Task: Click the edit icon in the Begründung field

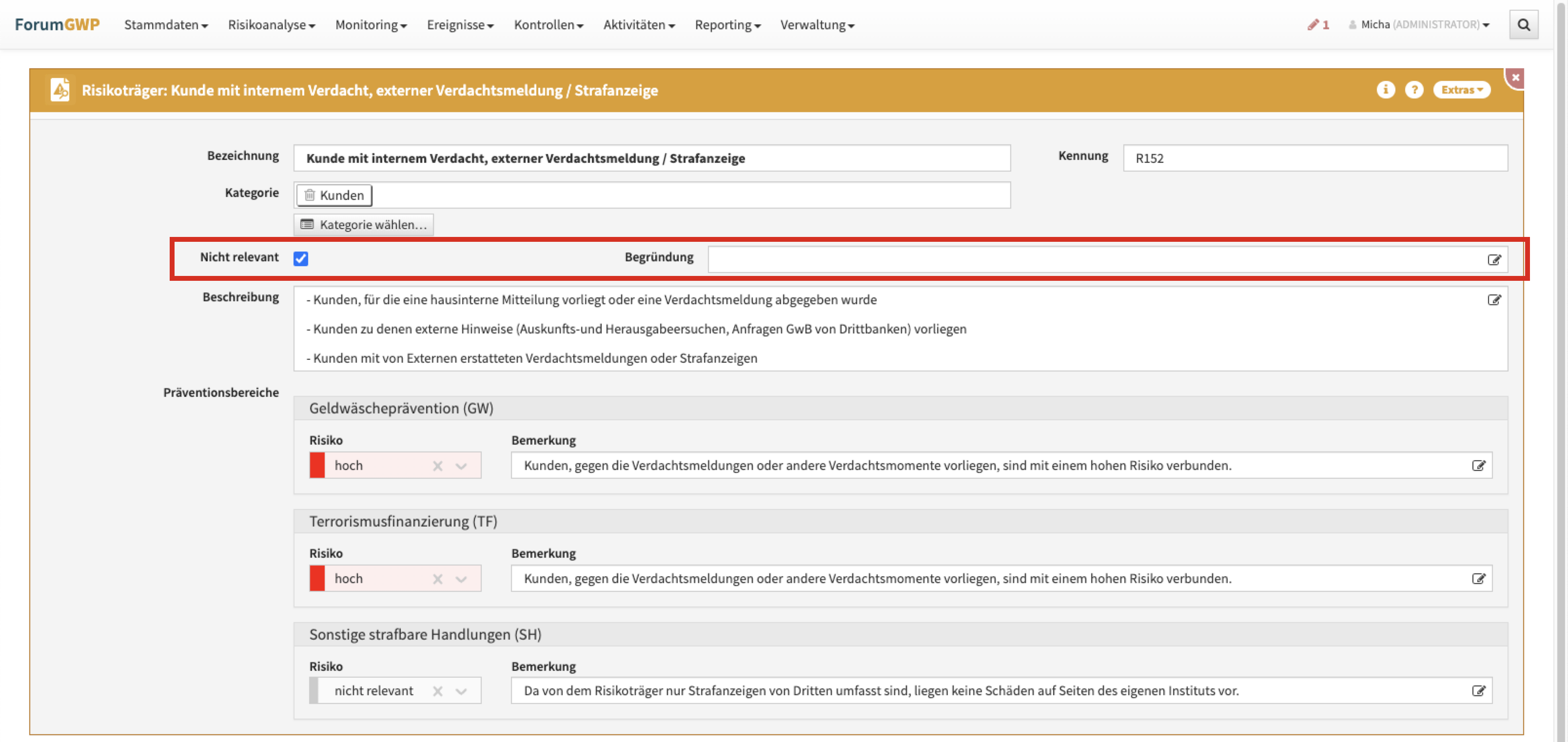Action: pyautogui.click(x=1494, y=260)
